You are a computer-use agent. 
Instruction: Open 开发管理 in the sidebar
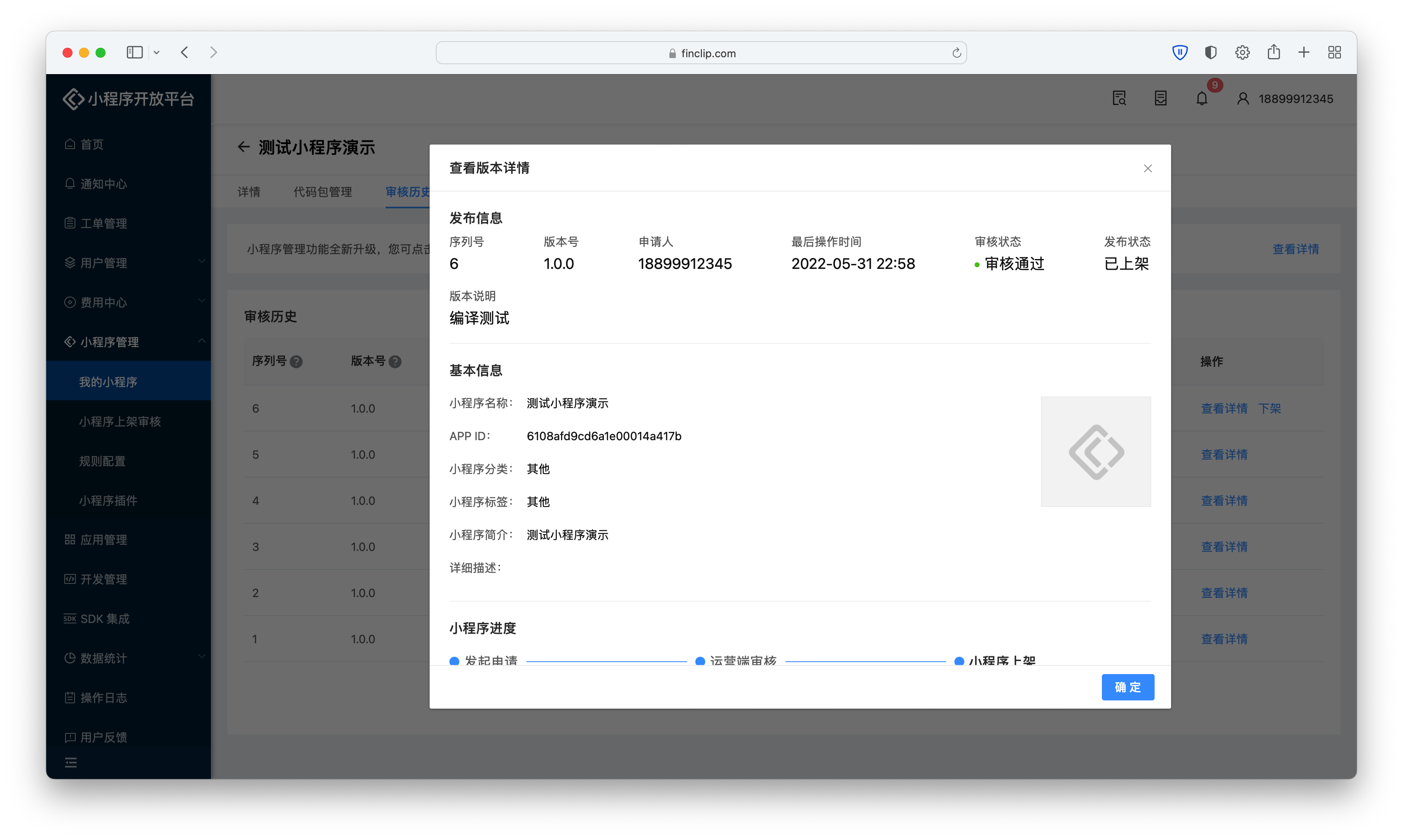click(128, 579)
